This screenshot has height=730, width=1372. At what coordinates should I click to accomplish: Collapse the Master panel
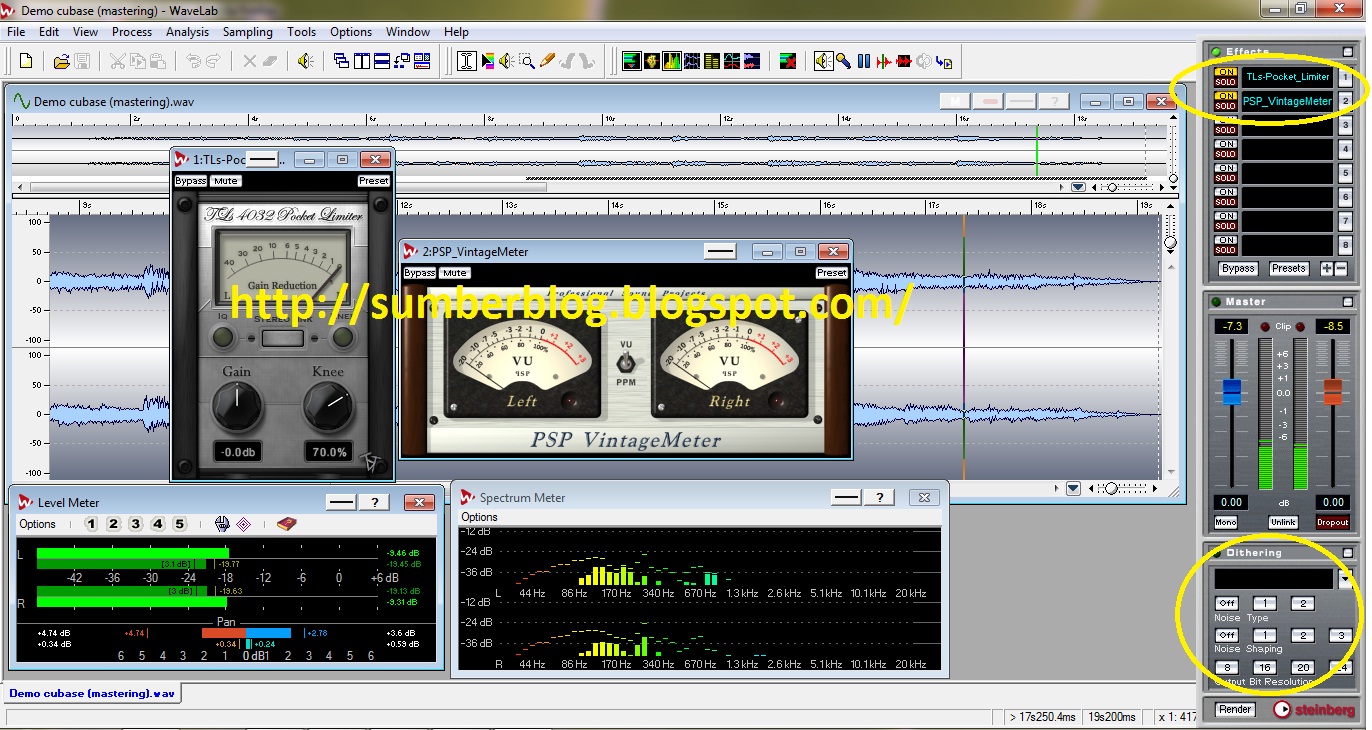point(1347,301)
